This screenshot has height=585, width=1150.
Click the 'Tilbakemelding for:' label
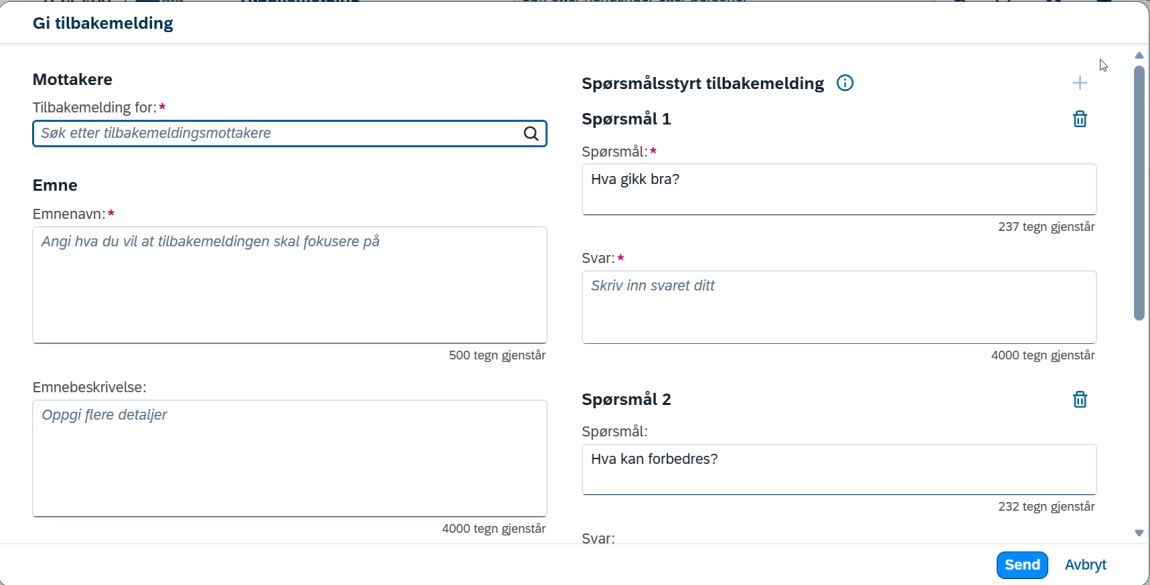95,108
